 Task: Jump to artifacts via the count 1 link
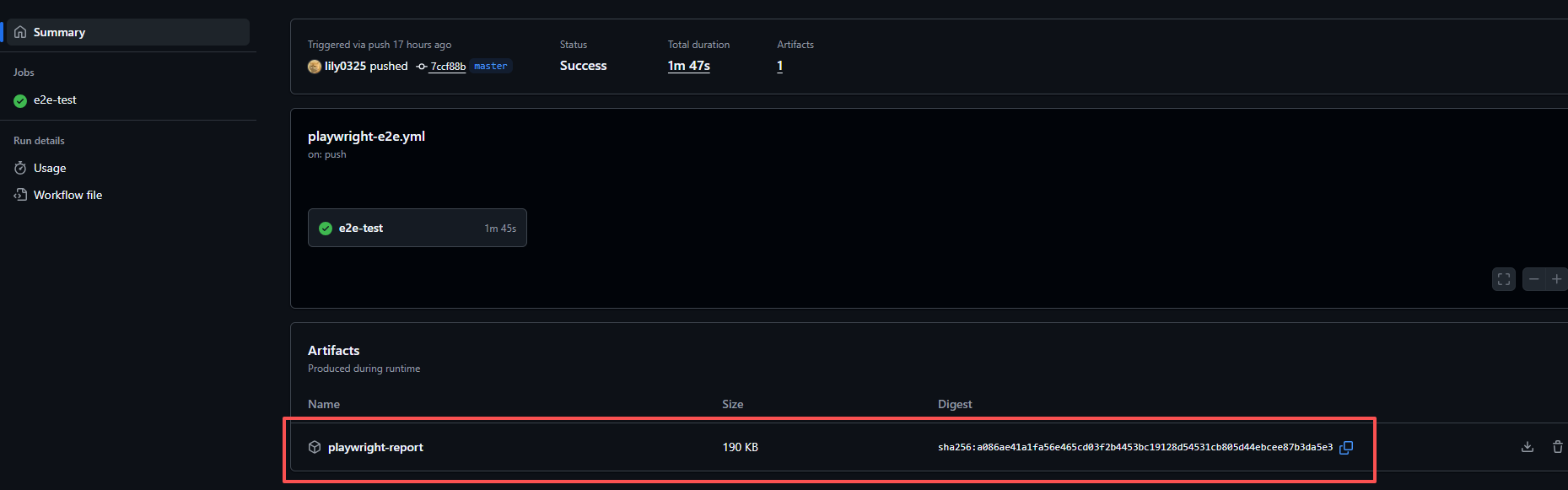[x=780, y=66]
